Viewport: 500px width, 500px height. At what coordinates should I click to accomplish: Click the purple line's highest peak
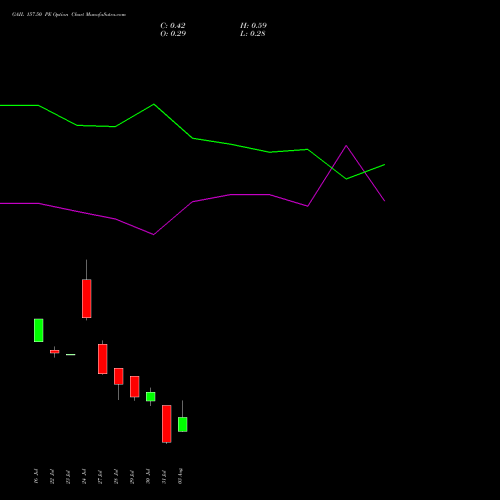(346, 146)
